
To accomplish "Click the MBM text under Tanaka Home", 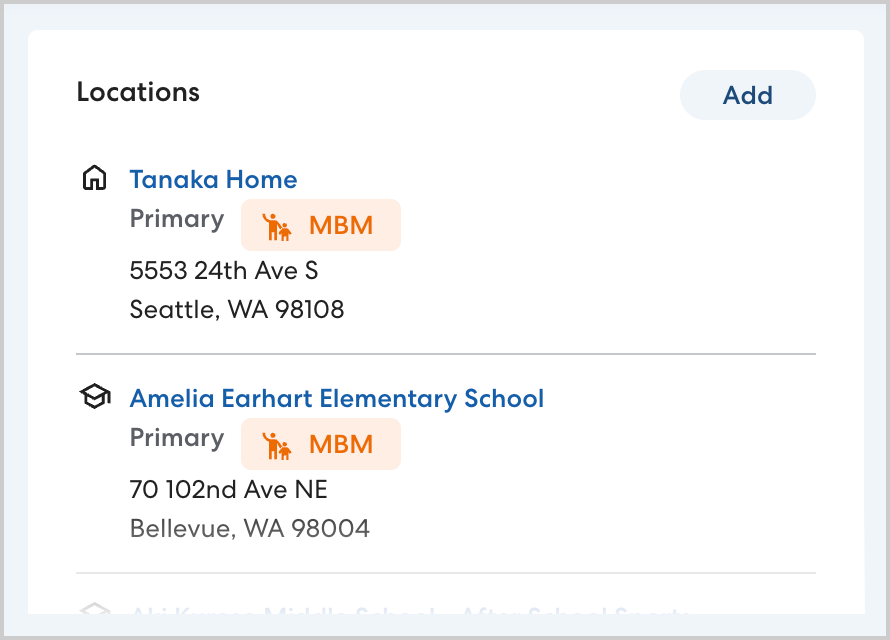I will [341, 226].
